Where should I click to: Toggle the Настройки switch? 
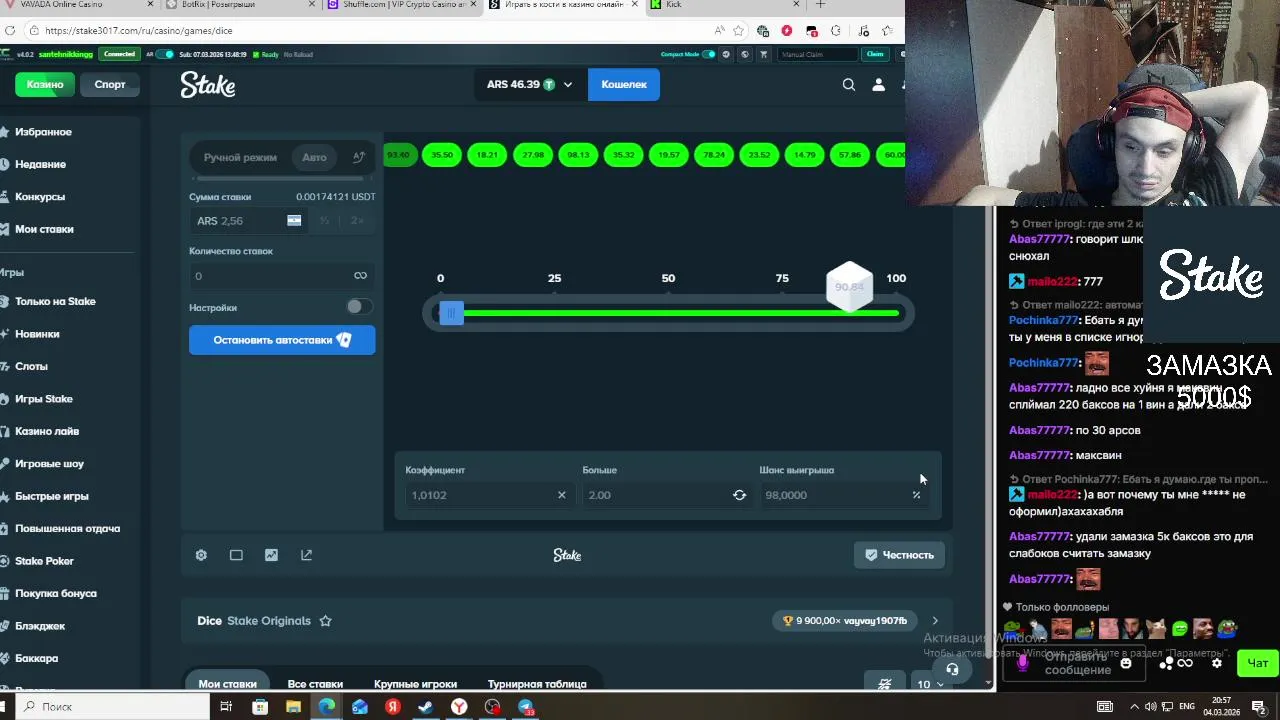pos(359,307)
